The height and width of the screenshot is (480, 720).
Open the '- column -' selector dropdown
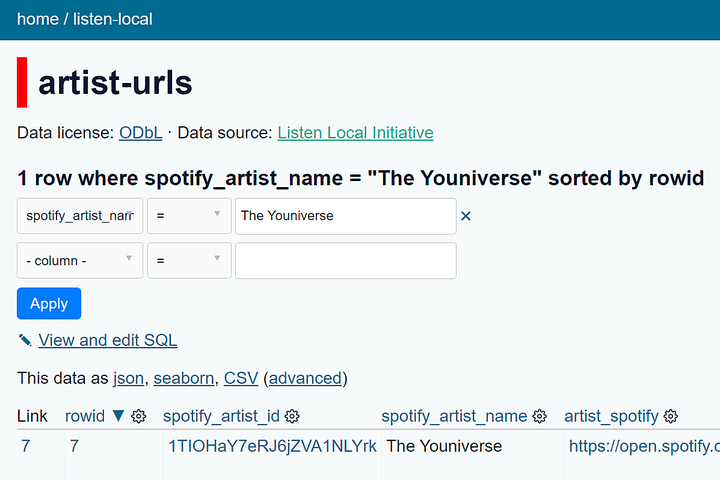80,261
